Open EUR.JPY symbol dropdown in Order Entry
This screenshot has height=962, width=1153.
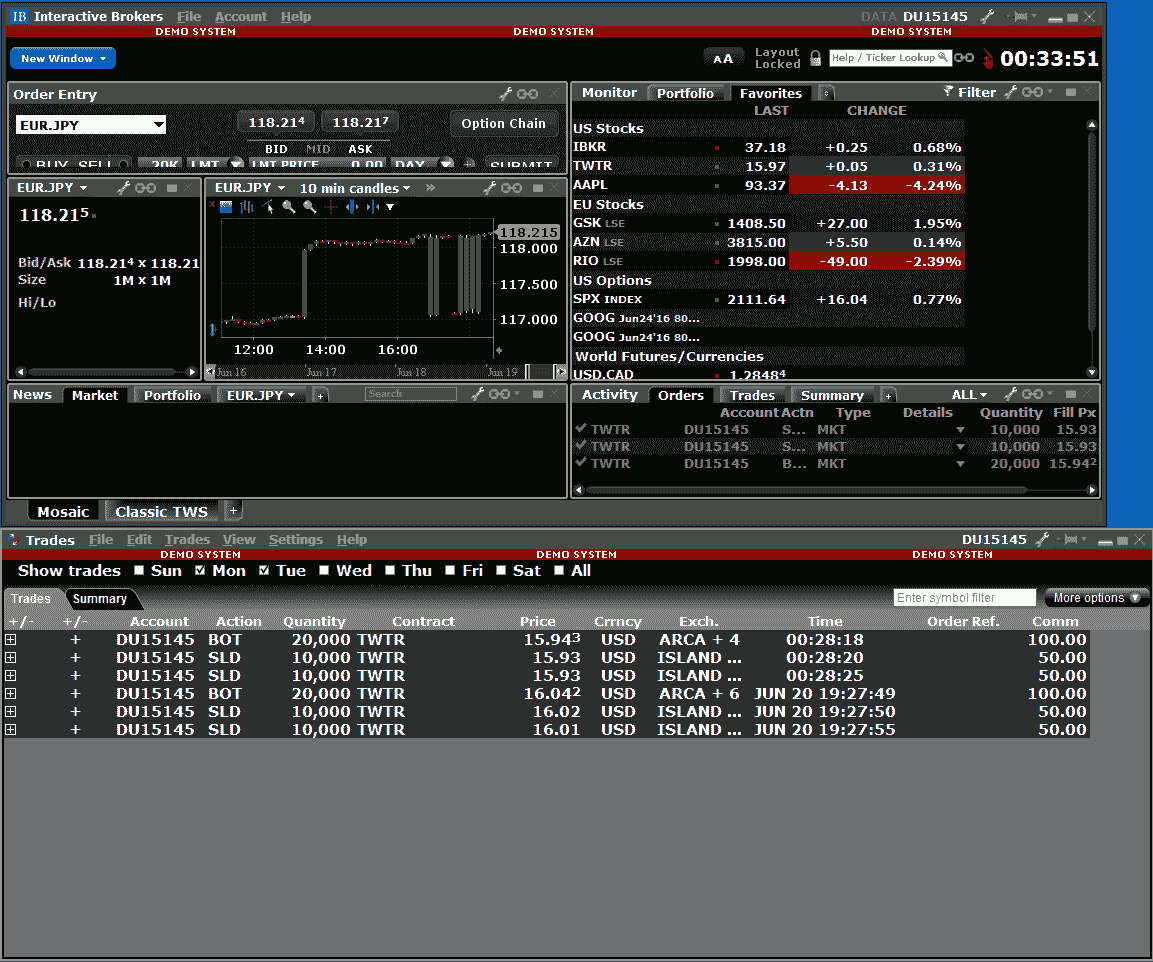coord(159,125)
